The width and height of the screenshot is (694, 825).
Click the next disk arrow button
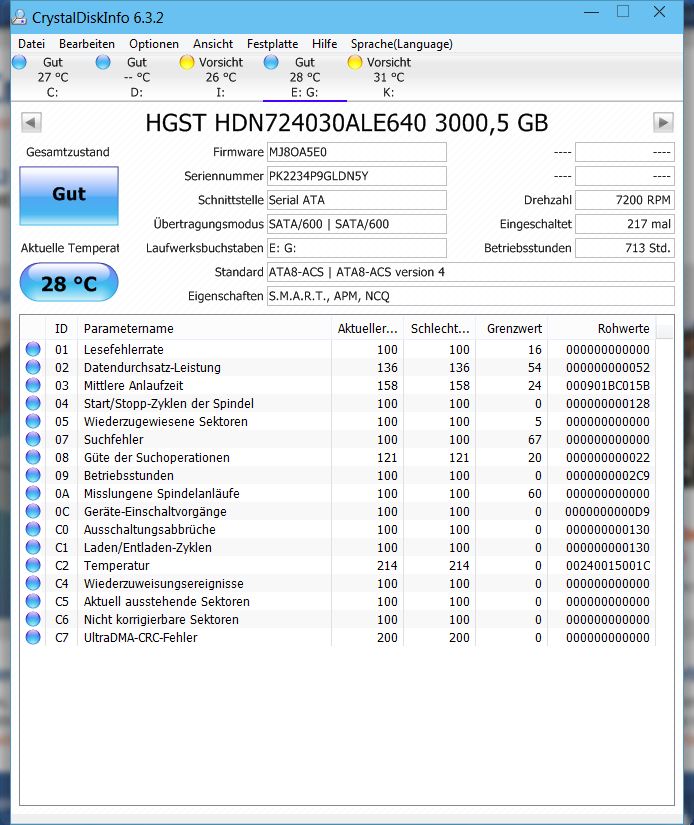coord(663,123)
